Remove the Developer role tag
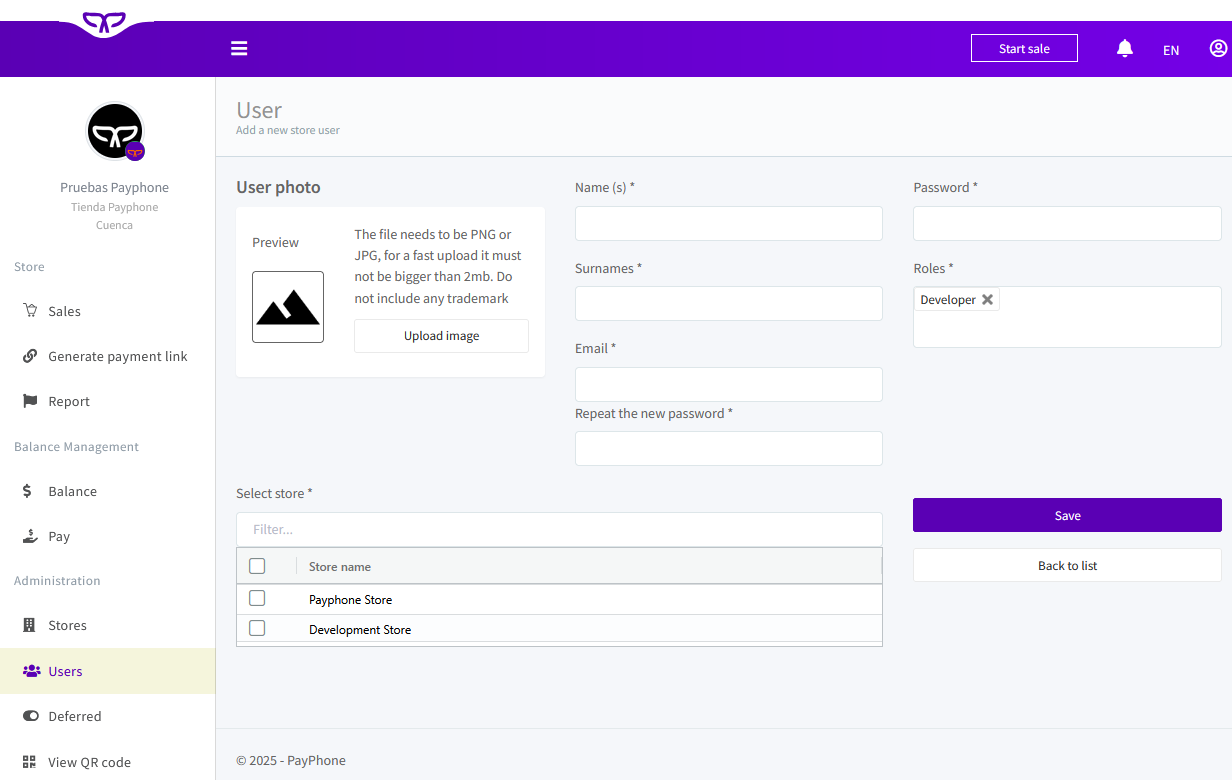Viewport: 1232px width, 780px height. coord(987,299)
